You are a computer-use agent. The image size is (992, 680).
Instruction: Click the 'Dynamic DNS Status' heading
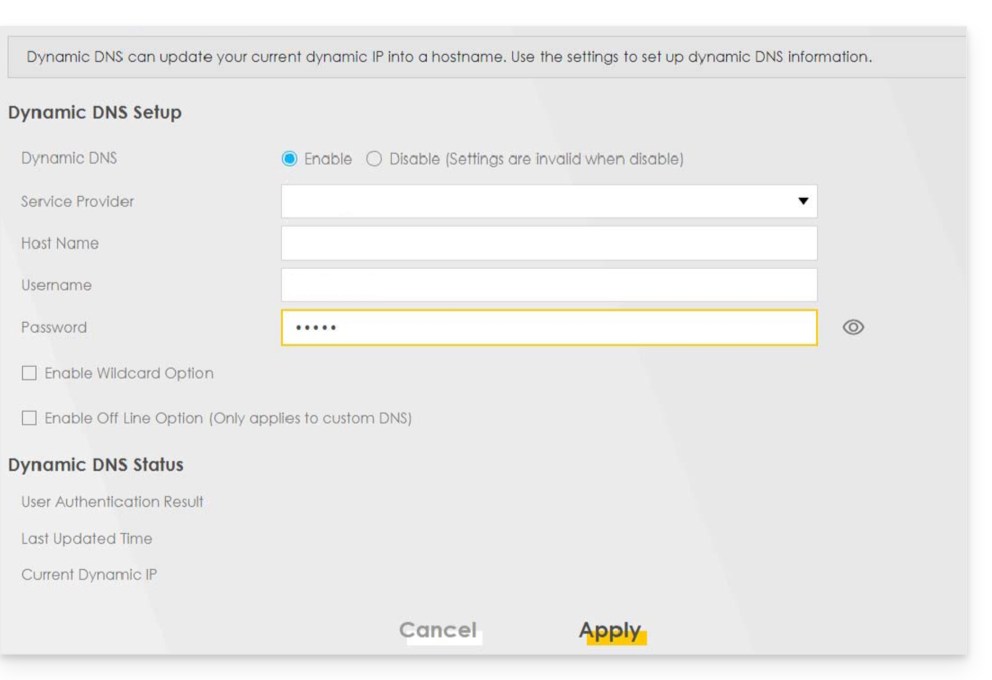pyautogui.click(x=96, y=465)
